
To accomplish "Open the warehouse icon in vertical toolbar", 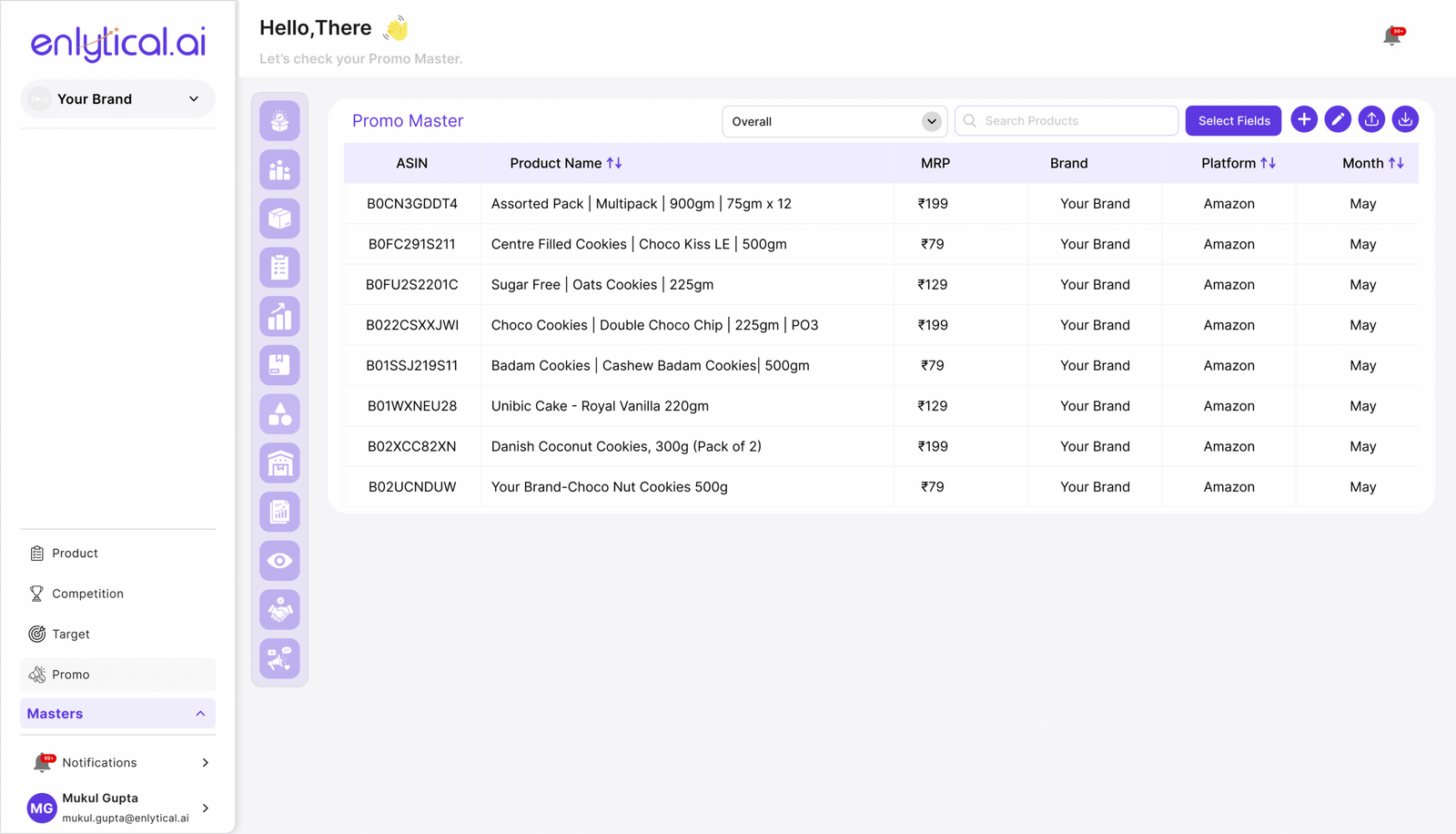I will pos(279,463).
